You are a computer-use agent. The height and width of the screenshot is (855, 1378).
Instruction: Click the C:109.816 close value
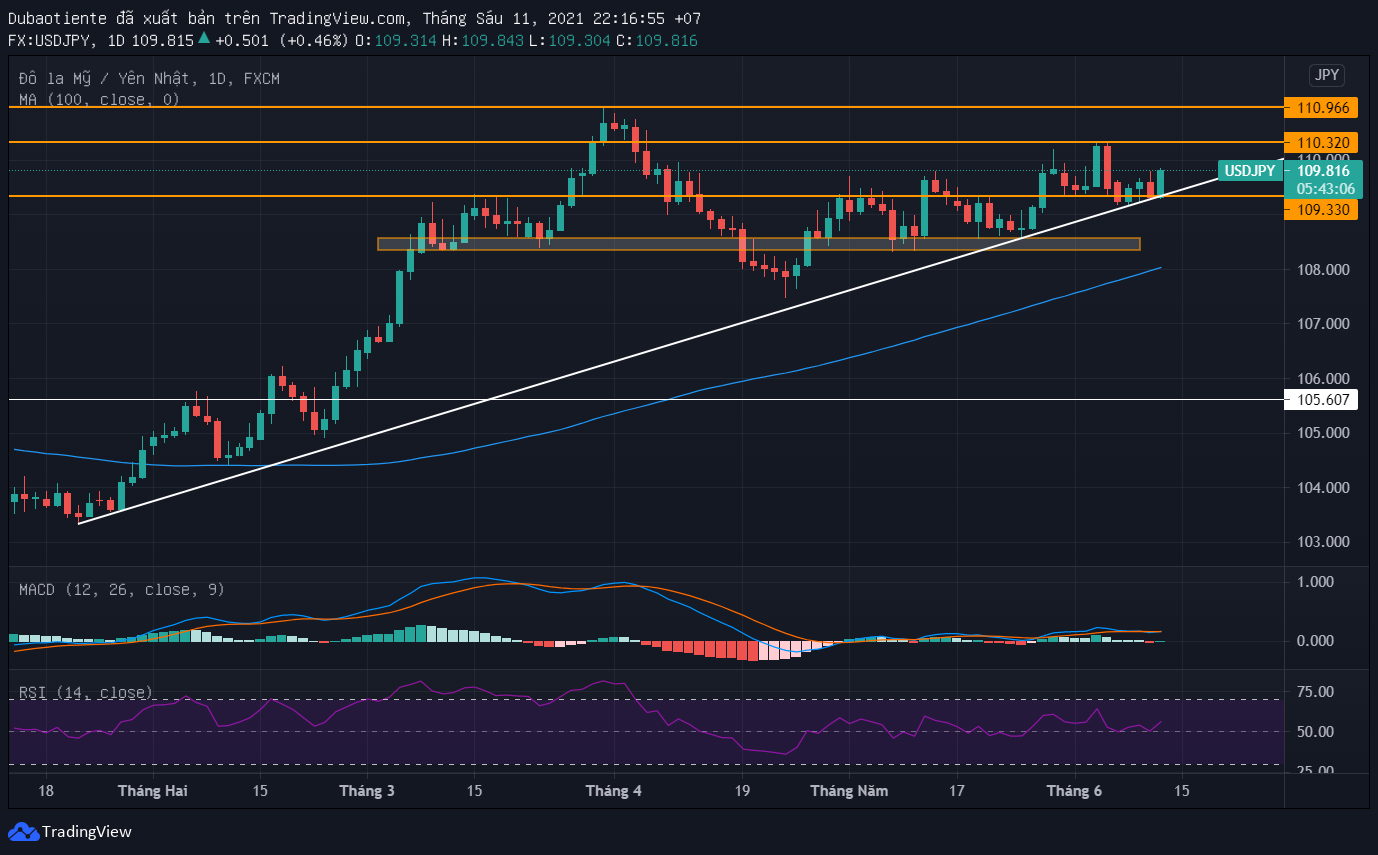(x=656, y=40)
